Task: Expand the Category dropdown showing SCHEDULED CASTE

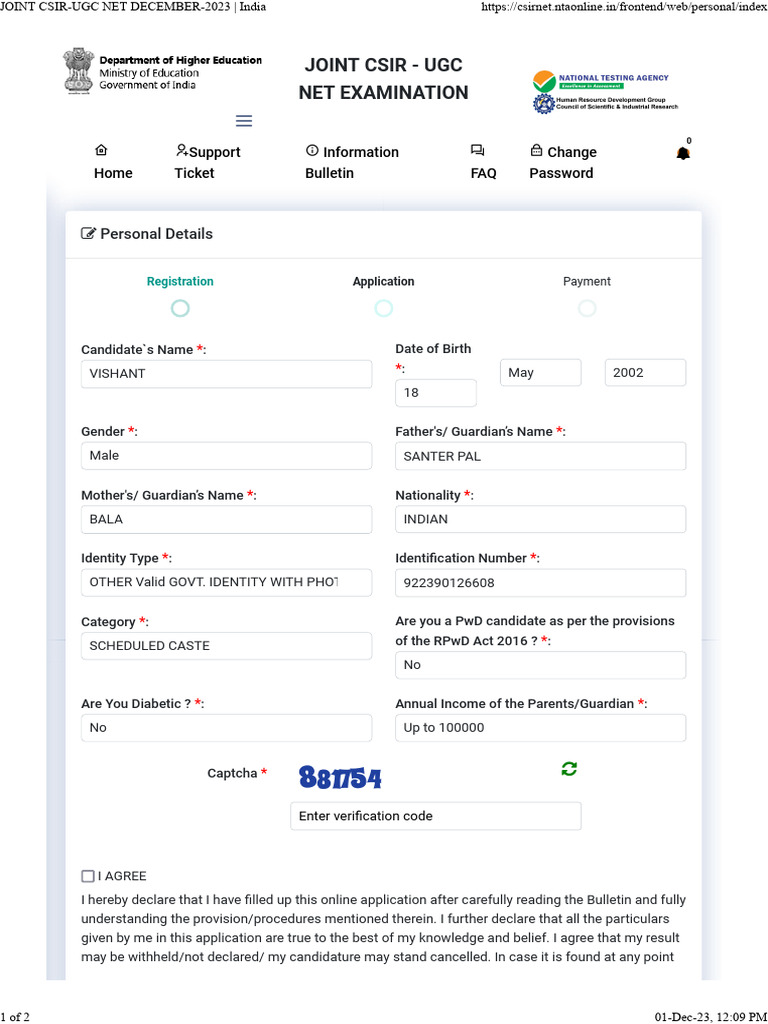Action: coord(226,646)
